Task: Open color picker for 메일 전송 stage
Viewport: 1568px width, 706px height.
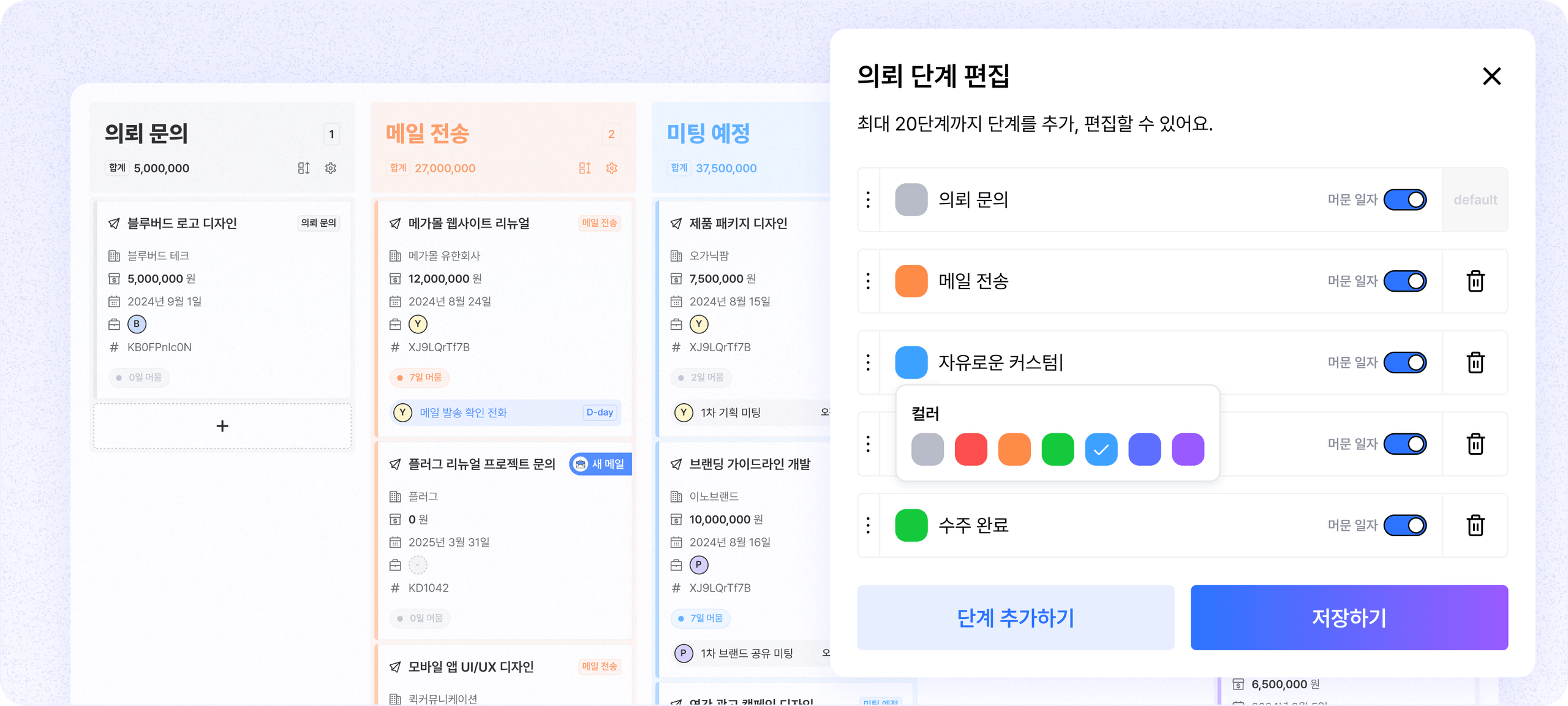Action: pyautogui.click(x=911, y=281)
